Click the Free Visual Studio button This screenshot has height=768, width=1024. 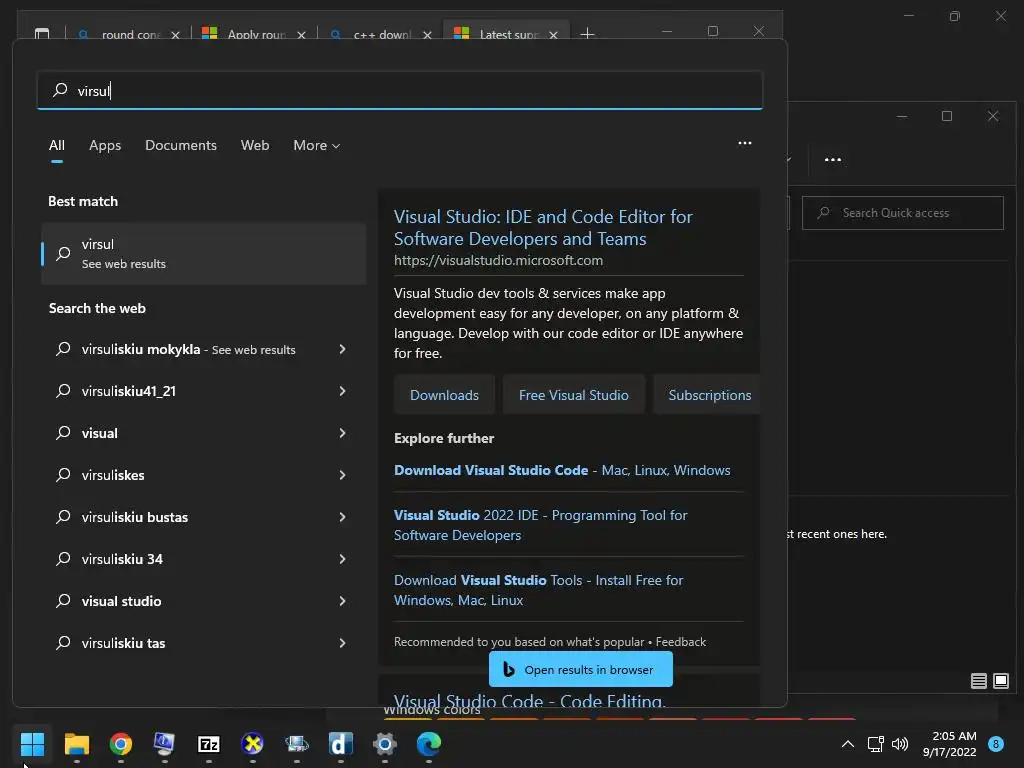coord(573,395)
